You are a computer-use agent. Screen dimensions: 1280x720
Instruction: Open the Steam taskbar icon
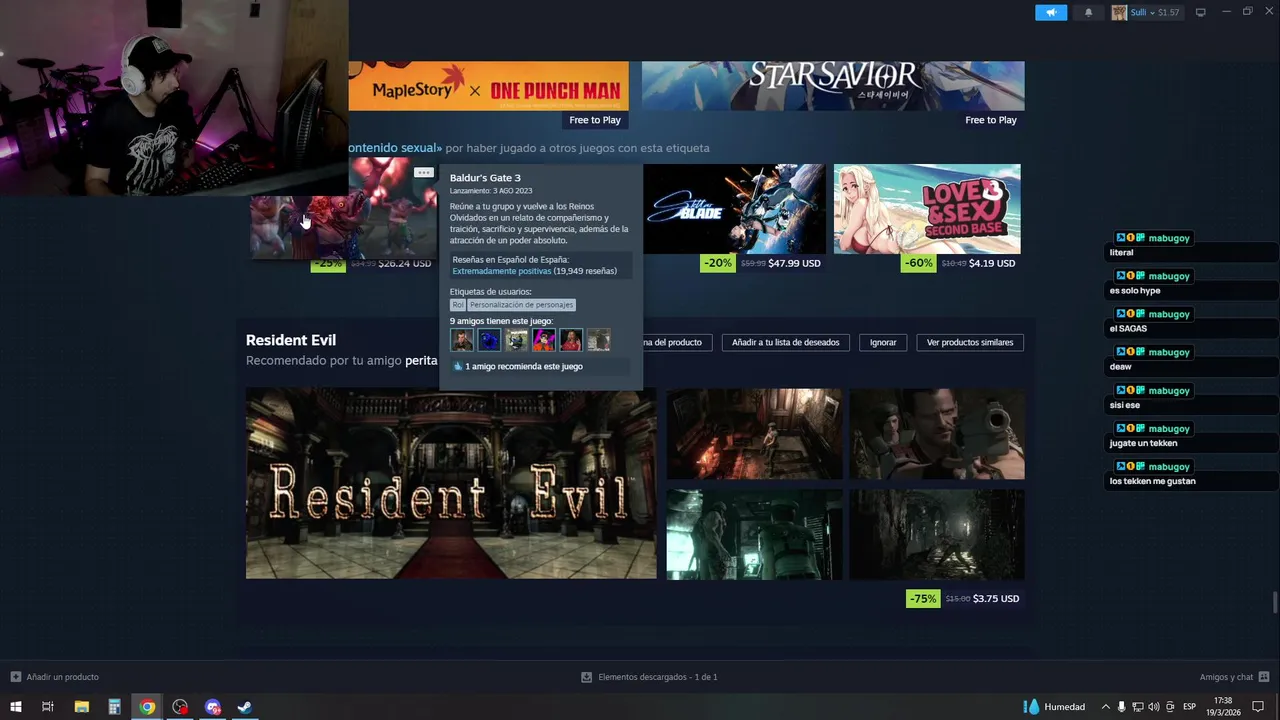tap(244, 707)
